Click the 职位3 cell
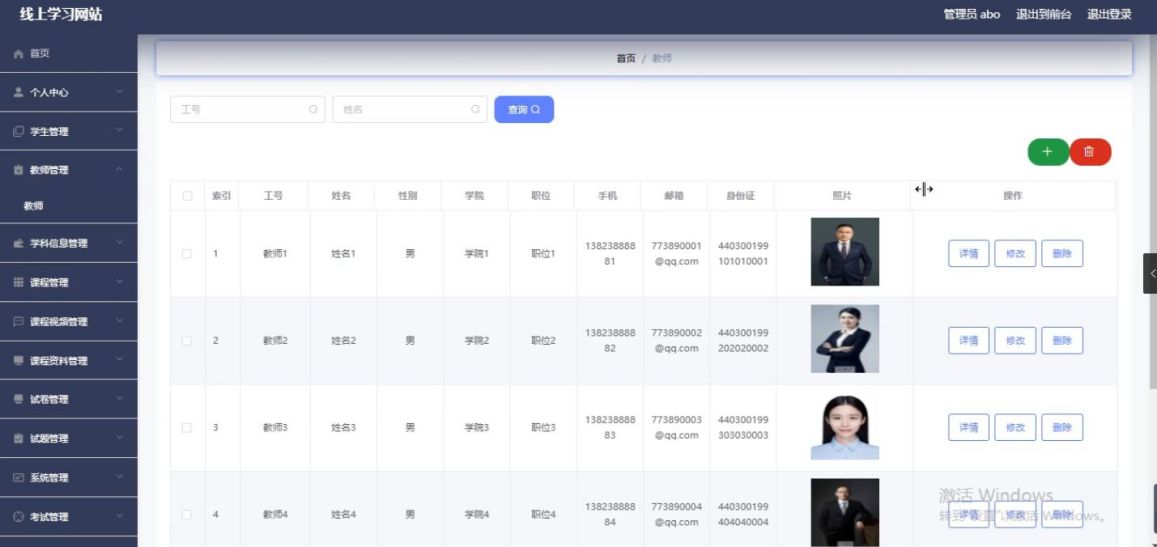The width and height of the screenshot is (1157, 547). point(543,427)
